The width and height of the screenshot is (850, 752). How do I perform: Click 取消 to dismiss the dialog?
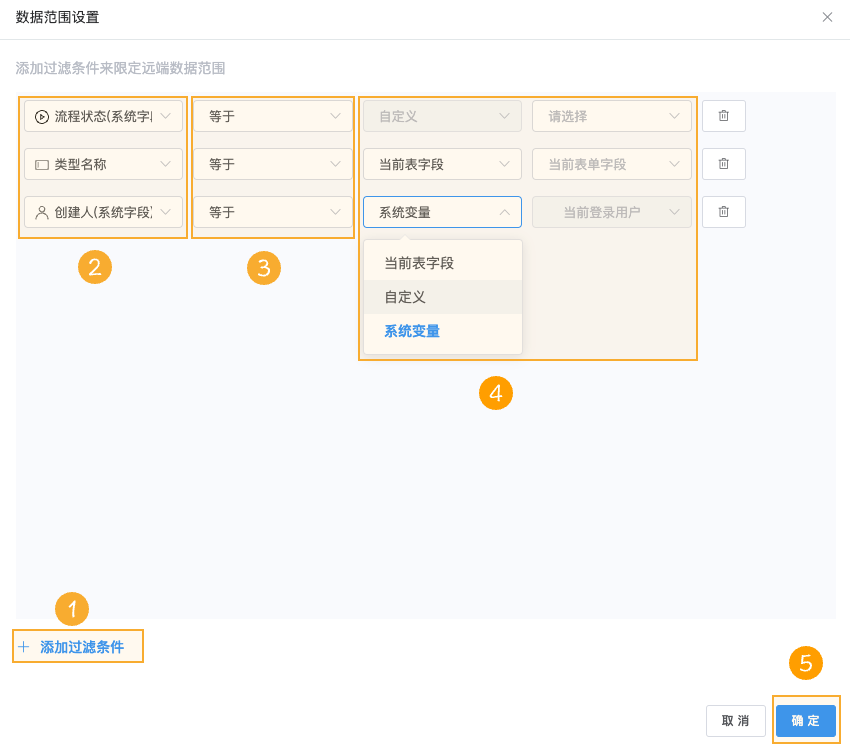coord(736,720)
